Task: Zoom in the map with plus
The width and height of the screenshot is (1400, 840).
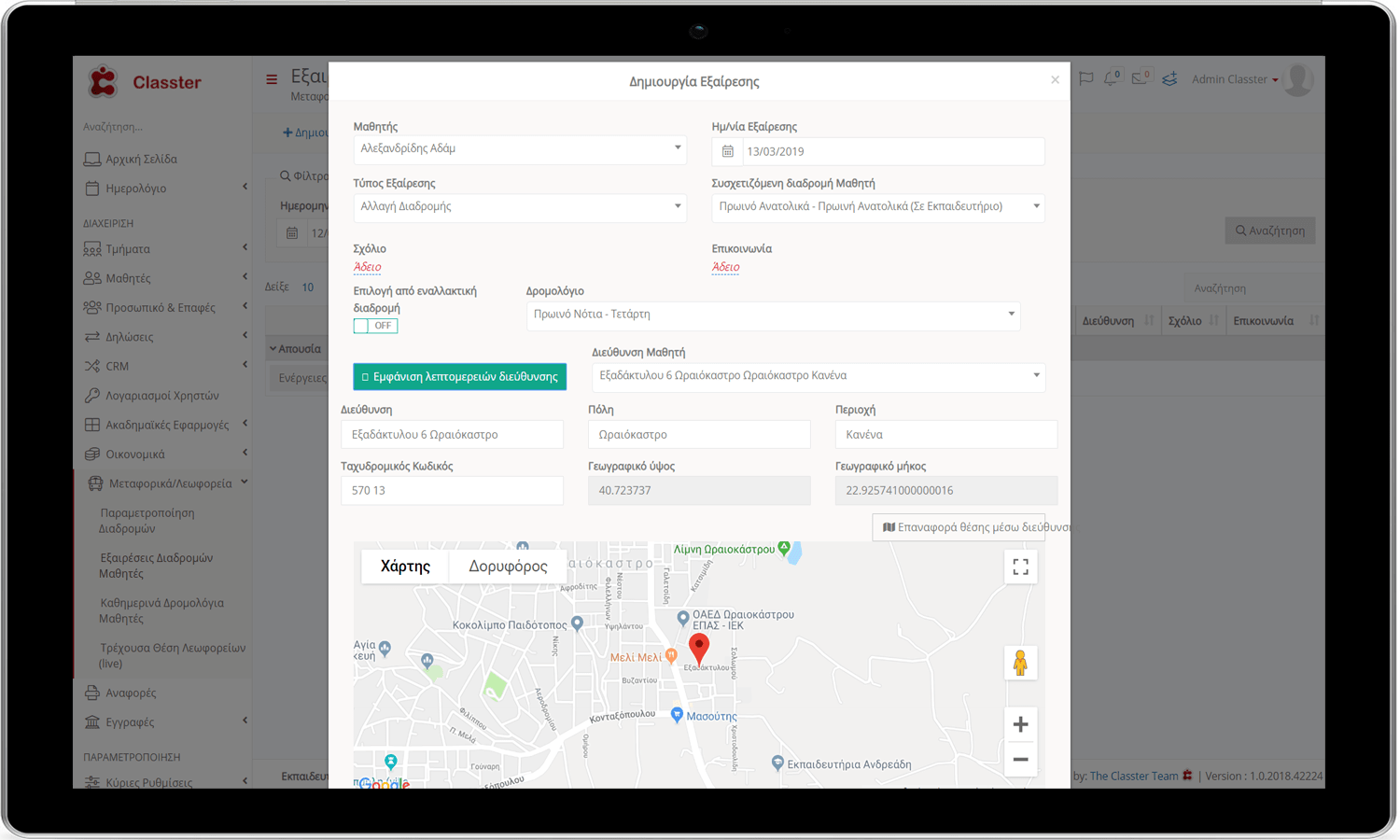Action: point(1020,724)
